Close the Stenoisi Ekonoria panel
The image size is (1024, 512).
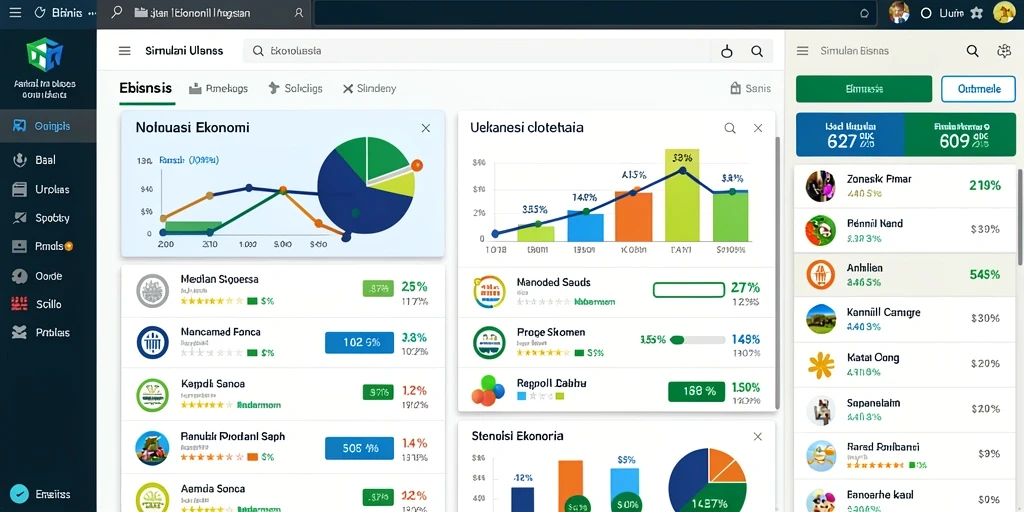[x=758, y=436]
